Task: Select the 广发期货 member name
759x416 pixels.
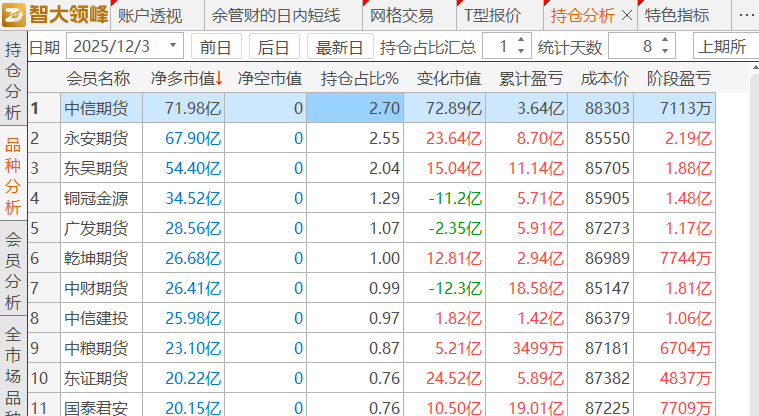Action: pos(96,229)
